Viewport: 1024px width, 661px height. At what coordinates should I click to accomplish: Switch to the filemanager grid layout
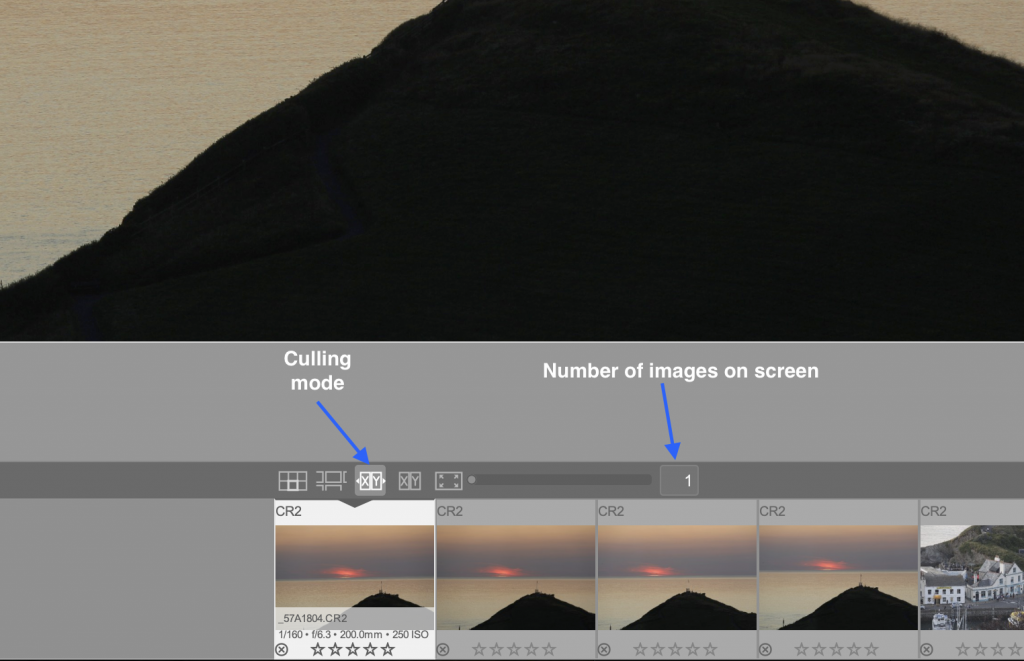pyautogui.click(x=292, y=481)
